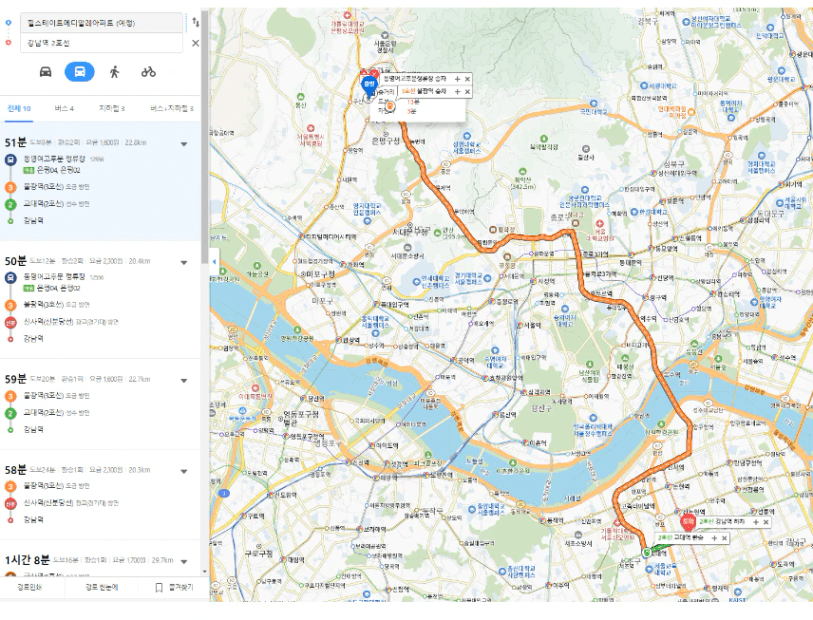Click plus on Line 3 boarding popup
The image size is (813, 620).
(457, 91)
